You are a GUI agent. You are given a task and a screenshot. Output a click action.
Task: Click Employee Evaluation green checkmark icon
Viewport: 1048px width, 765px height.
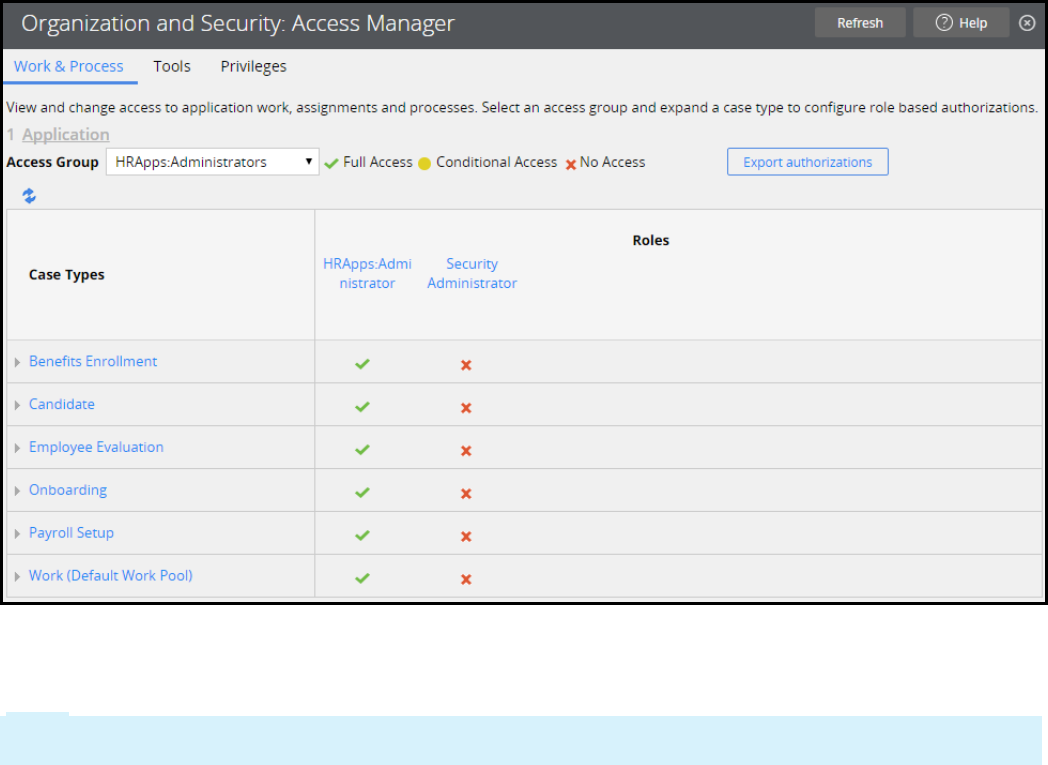coord(362,450)
